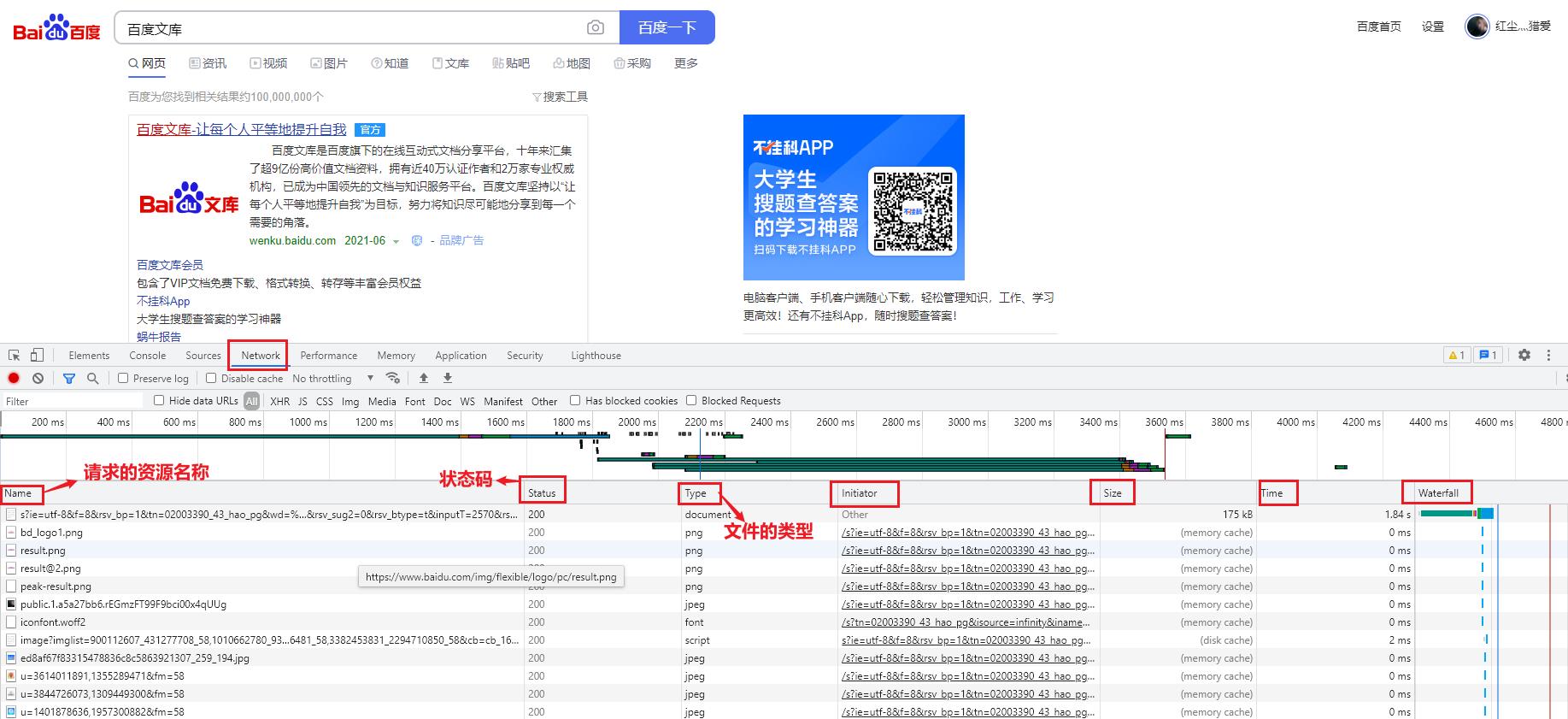Open the Lighthouse tab

(596, 356)
